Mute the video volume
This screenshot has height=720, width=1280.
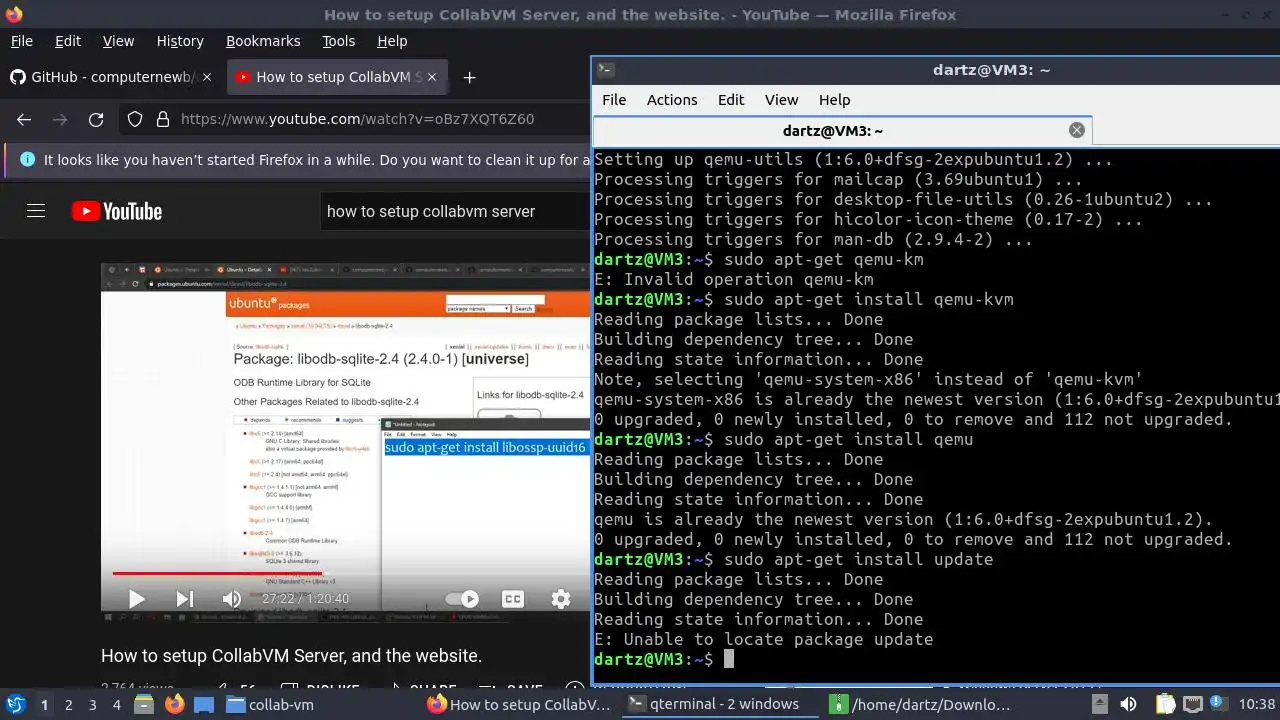[231, 599]
